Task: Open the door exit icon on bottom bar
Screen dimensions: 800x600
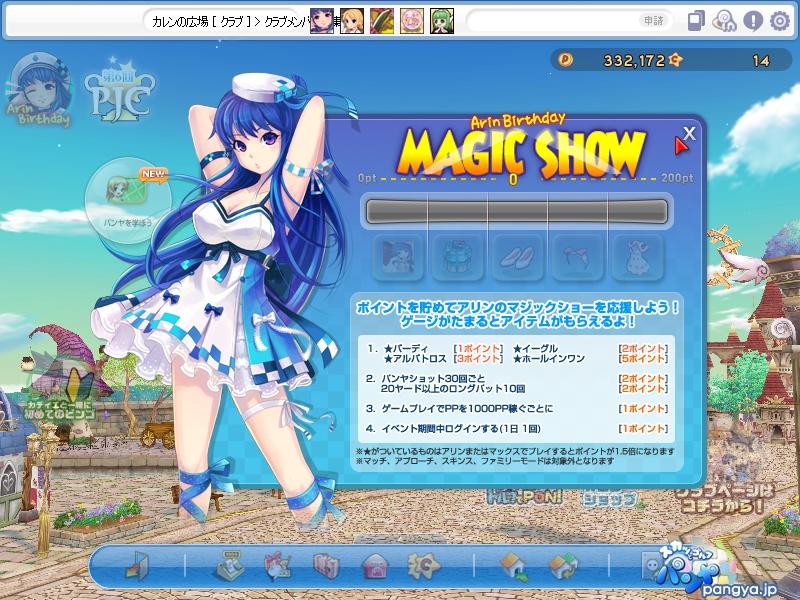Action: click(137, 566)
